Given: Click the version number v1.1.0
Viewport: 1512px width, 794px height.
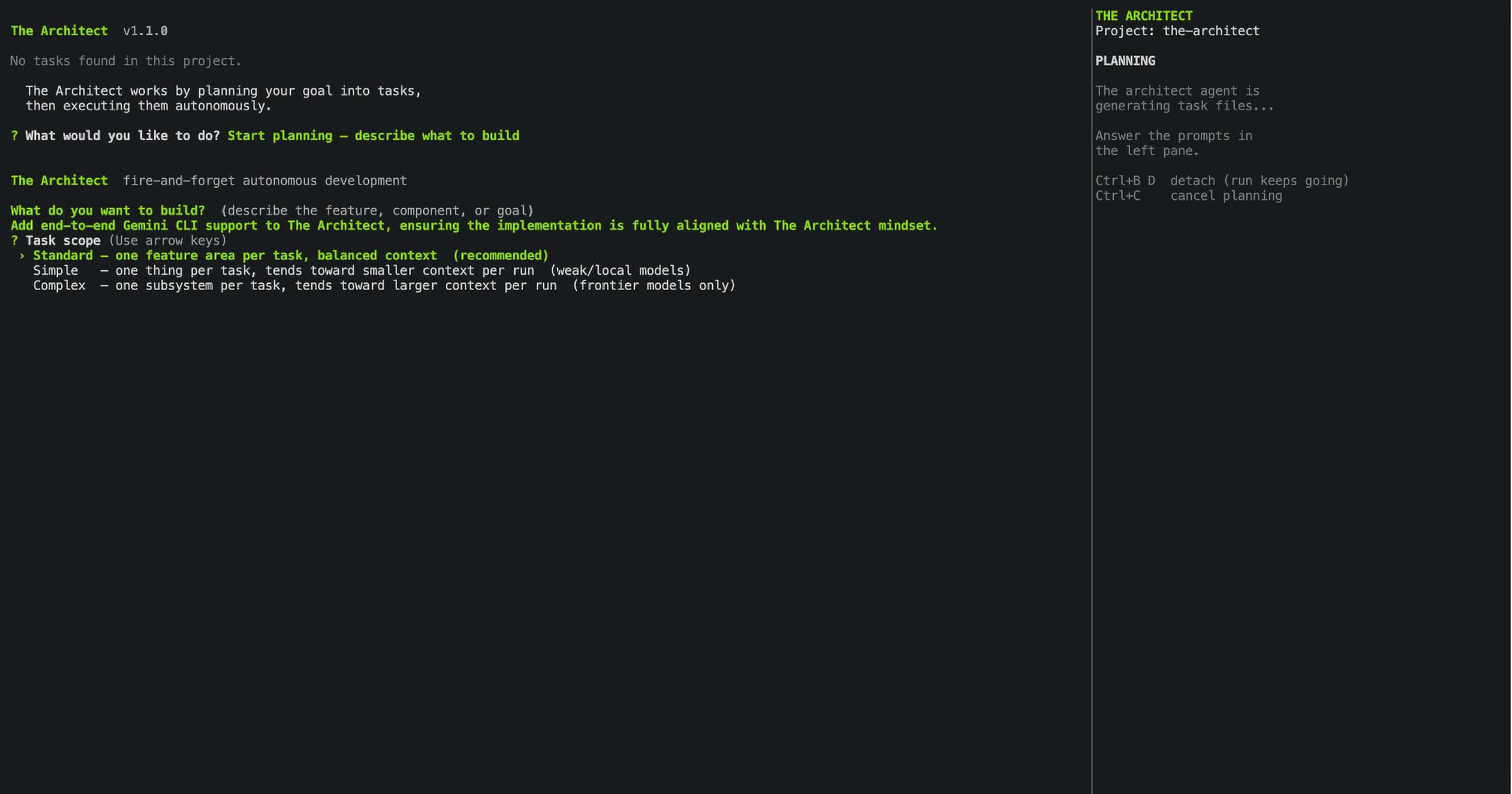Looking at the screenshot, I should point(146,31).
